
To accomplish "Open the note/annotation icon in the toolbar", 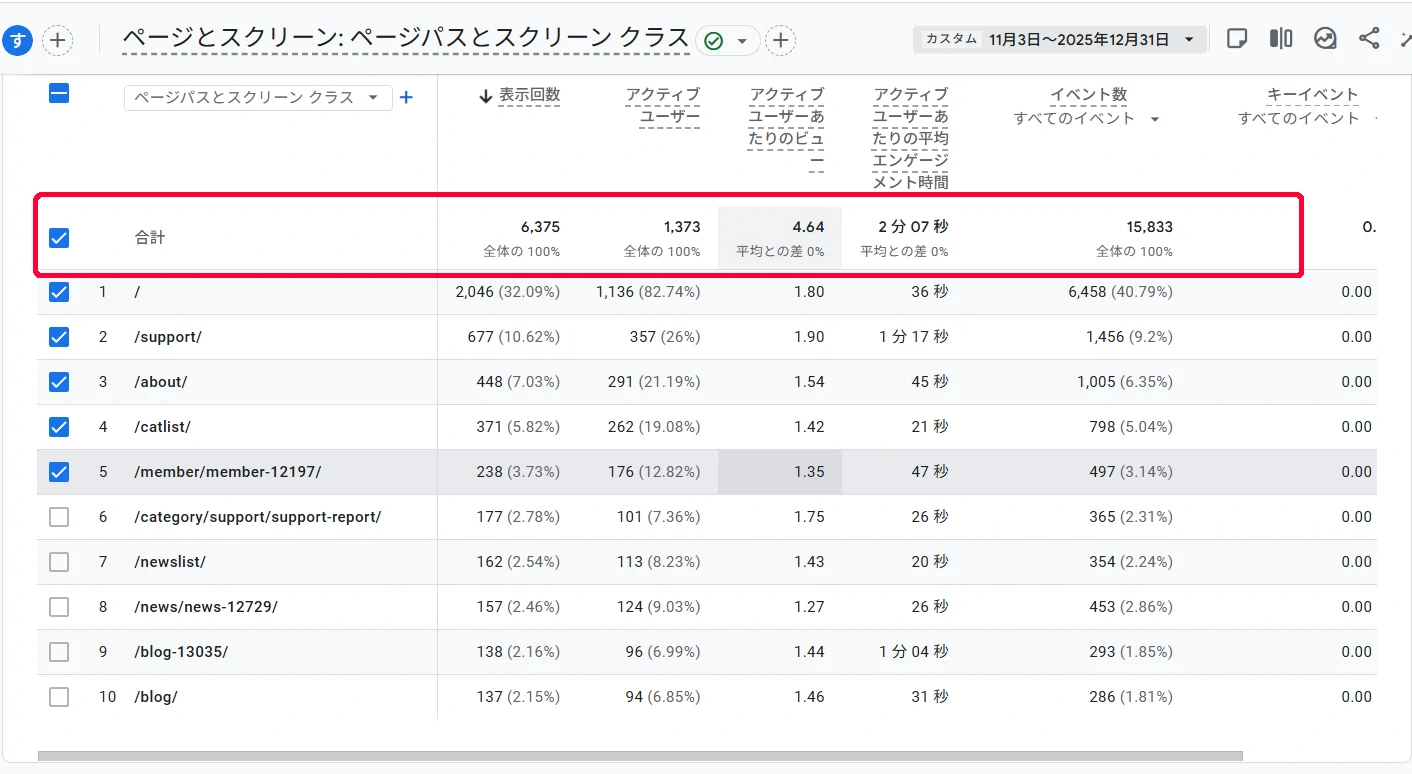I will click(1237, 39).
